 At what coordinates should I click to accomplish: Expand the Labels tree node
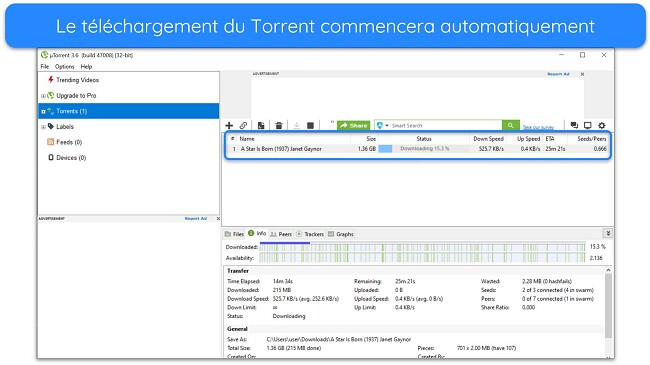pyautogui.click(x=43, y=127)
